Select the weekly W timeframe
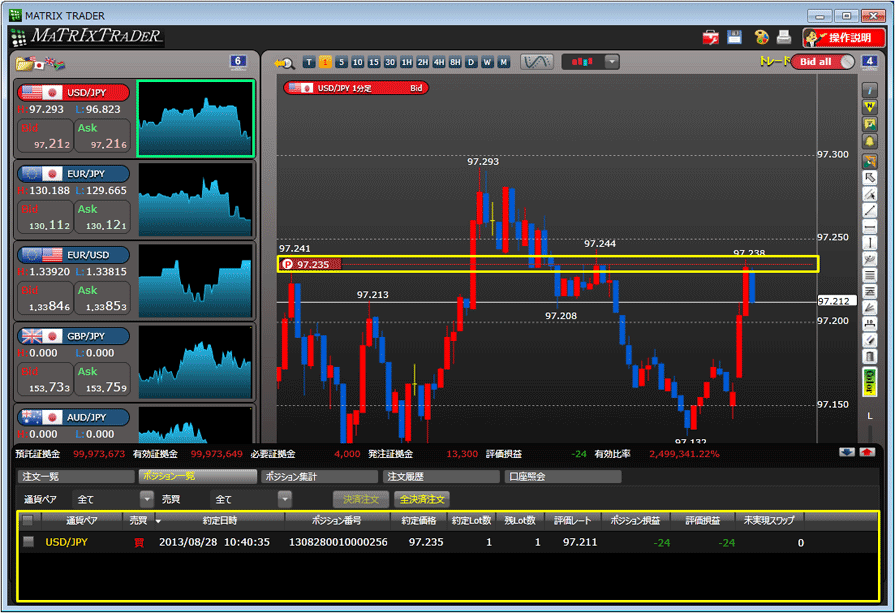The image size is (895, 613). pos(487,62)
